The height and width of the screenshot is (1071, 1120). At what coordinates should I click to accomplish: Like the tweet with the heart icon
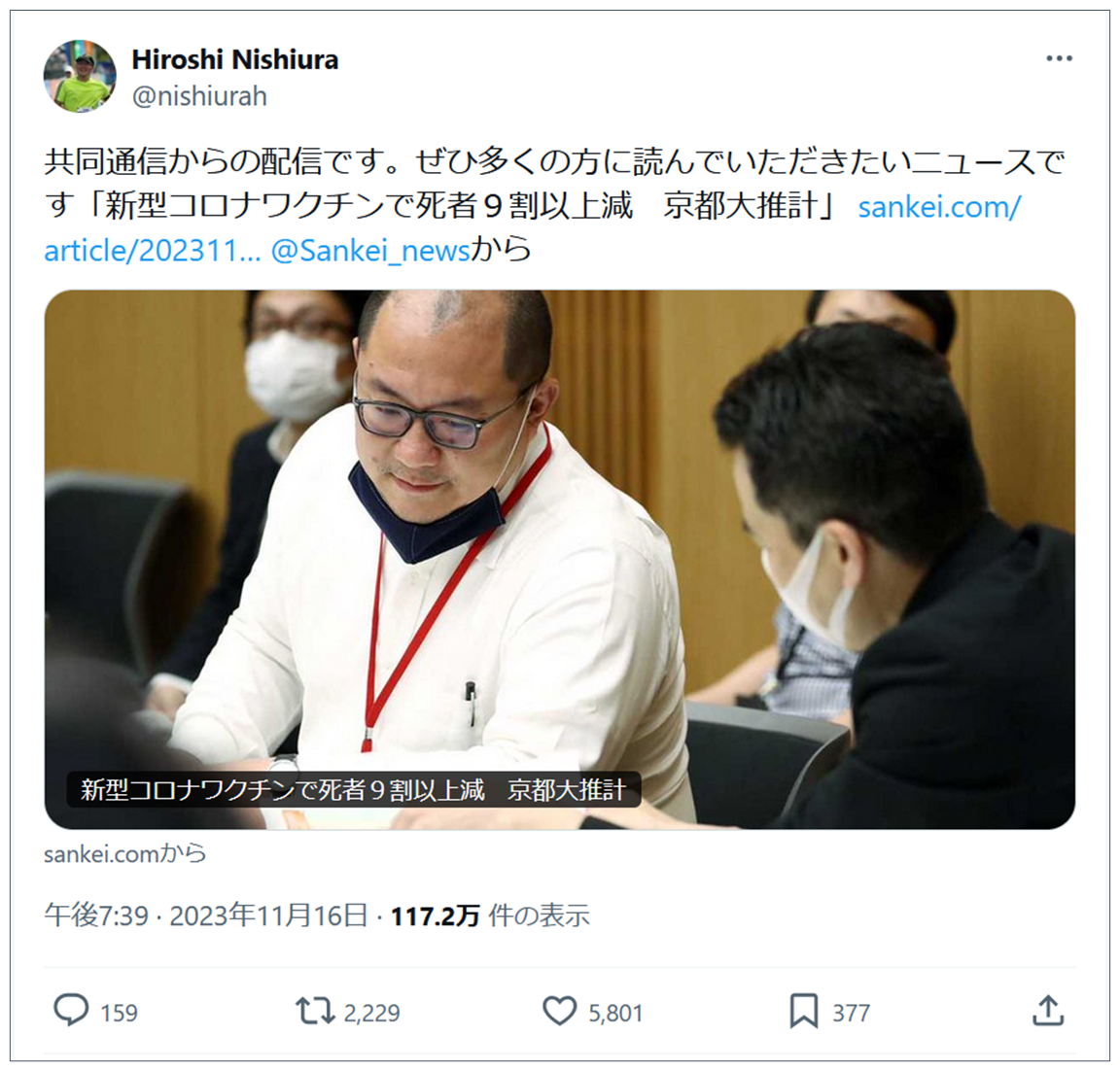click(x=559, y=1011)
